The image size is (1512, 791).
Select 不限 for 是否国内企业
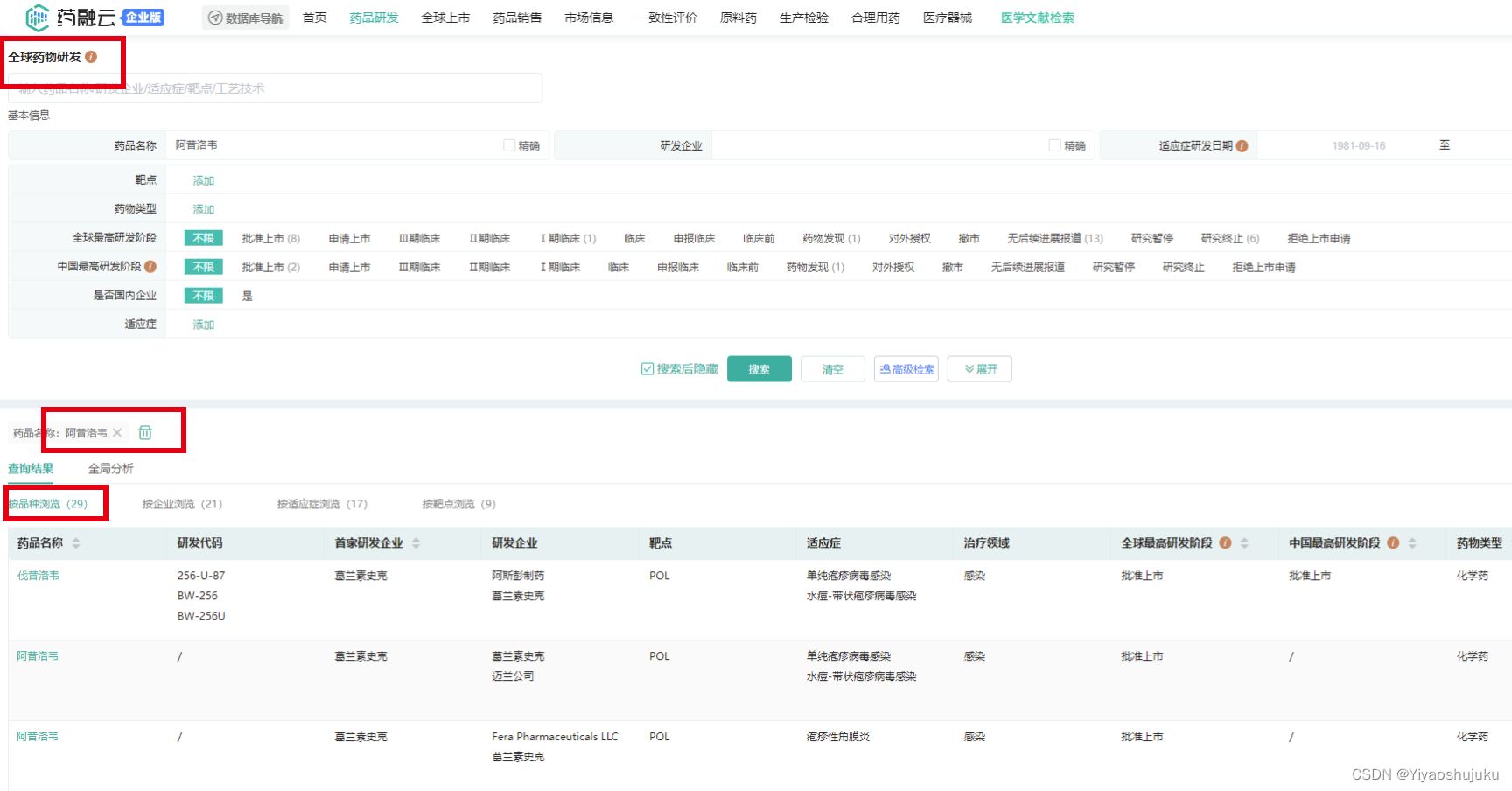click(x=204, y=296)
